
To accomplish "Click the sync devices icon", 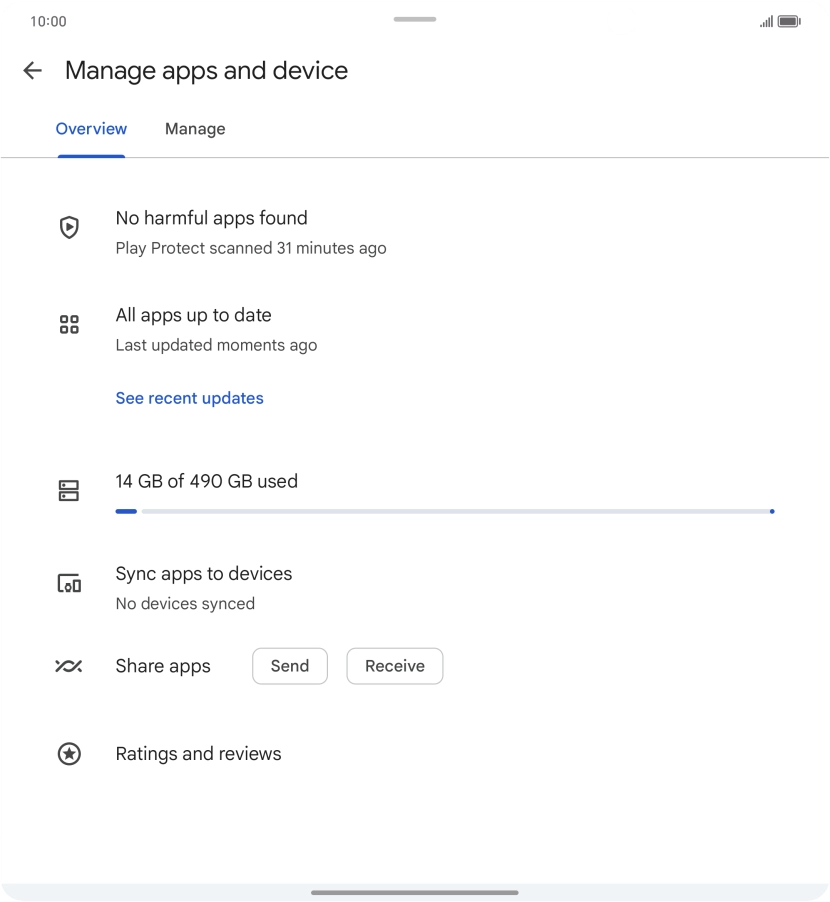I will [x=69, y=584].
